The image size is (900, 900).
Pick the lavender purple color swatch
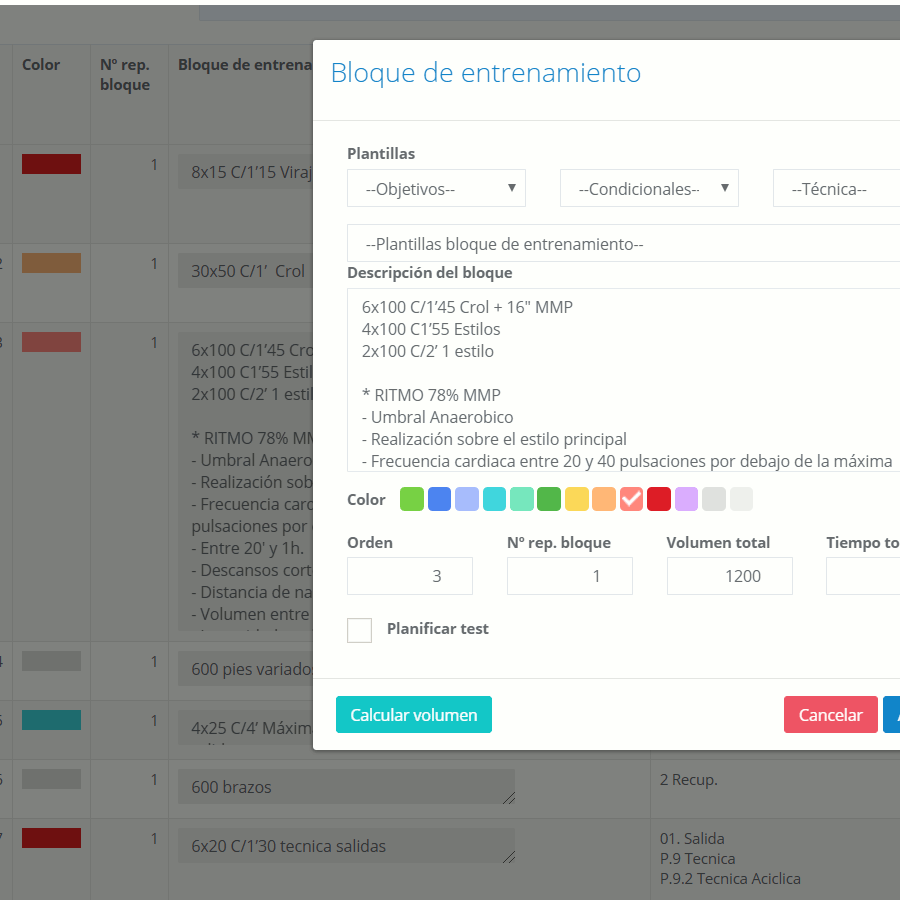click(x=686, y=499)
